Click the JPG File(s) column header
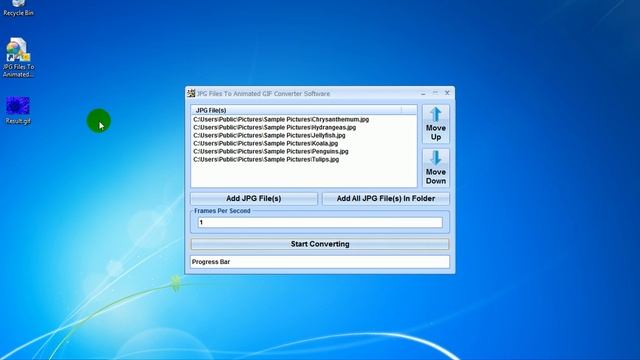This screenshot has height=360, width=640. point(296,110)
